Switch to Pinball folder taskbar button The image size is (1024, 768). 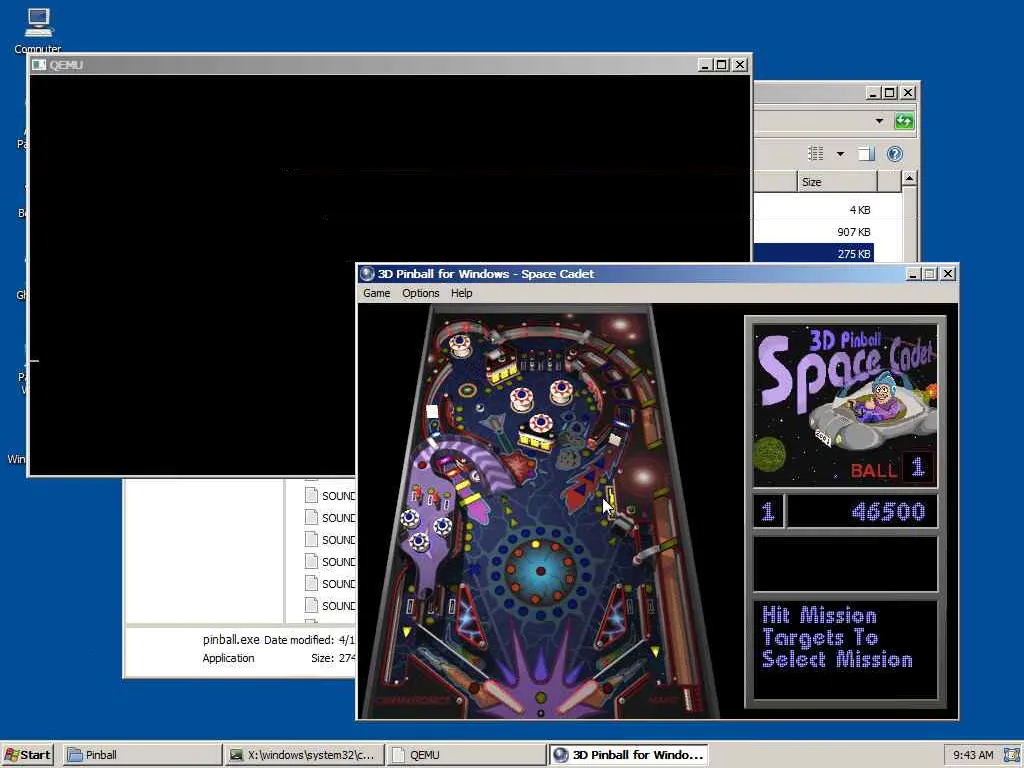pos(143,755)
